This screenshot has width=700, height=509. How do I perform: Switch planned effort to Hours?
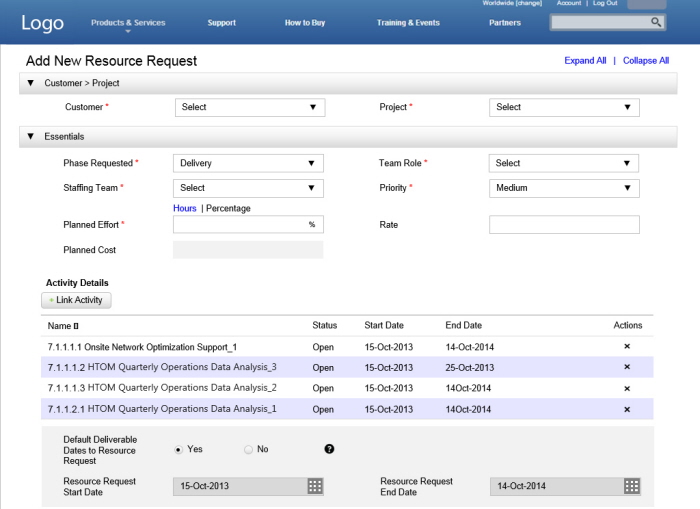point(185,209)
